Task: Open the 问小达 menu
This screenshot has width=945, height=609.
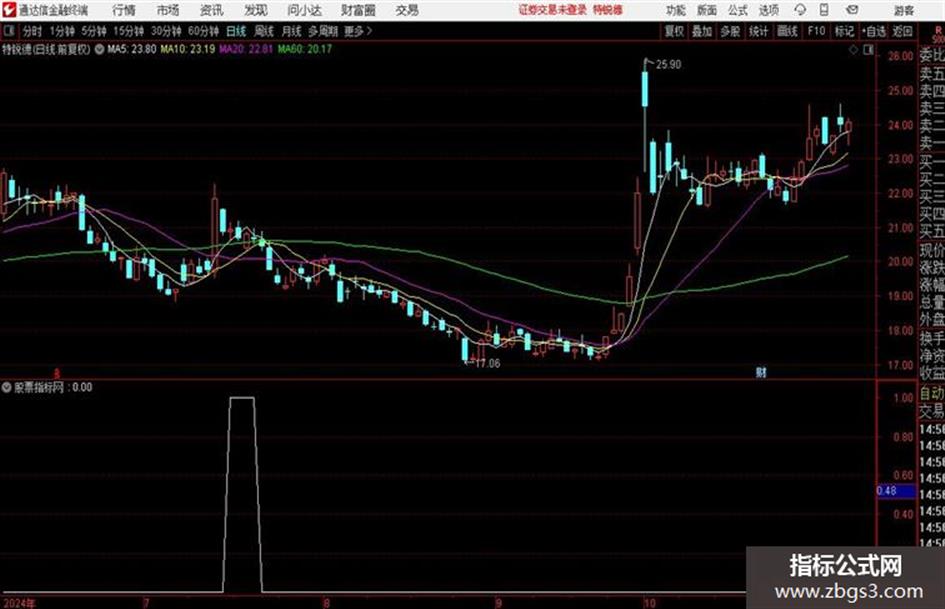Action: 304,10
